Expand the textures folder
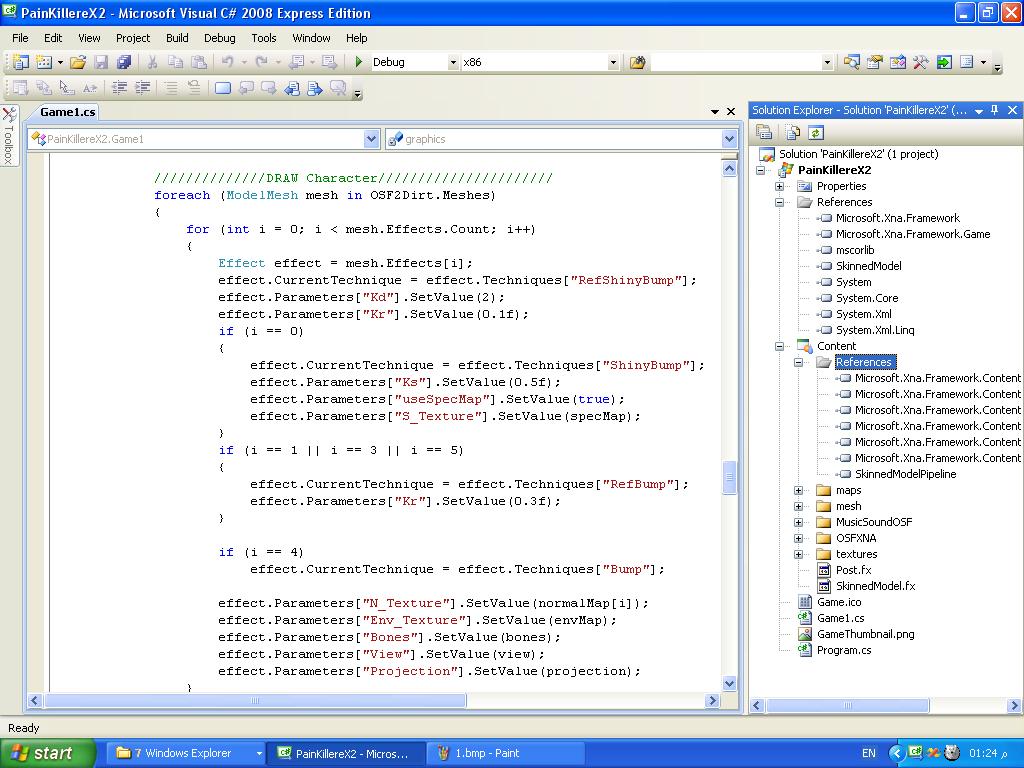1024x768 pixels. coord(798,554)
